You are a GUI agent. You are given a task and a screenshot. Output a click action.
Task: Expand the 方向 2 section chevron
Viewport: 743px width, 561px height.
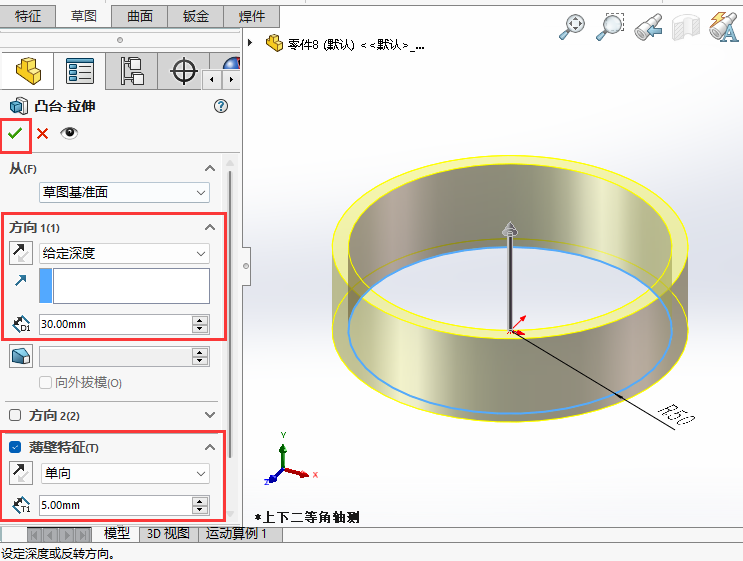click(x=210, y=415)
